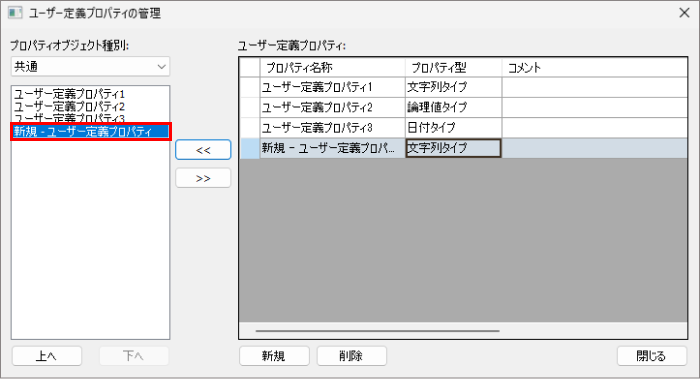Image resolution: width=700 pixels, height=379 pixels.
Task: Select table cell ユーザー定義プロパティ1
Action: (333, 87)
